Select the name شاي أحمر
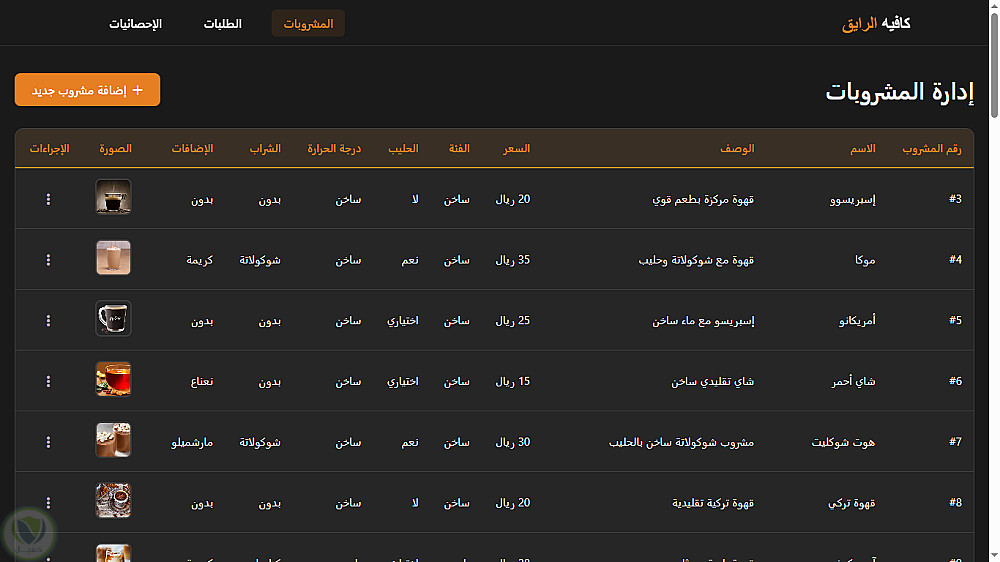The height and width of the screenshot is (562, 1000). pyautogui.click(x=853, y=381)
